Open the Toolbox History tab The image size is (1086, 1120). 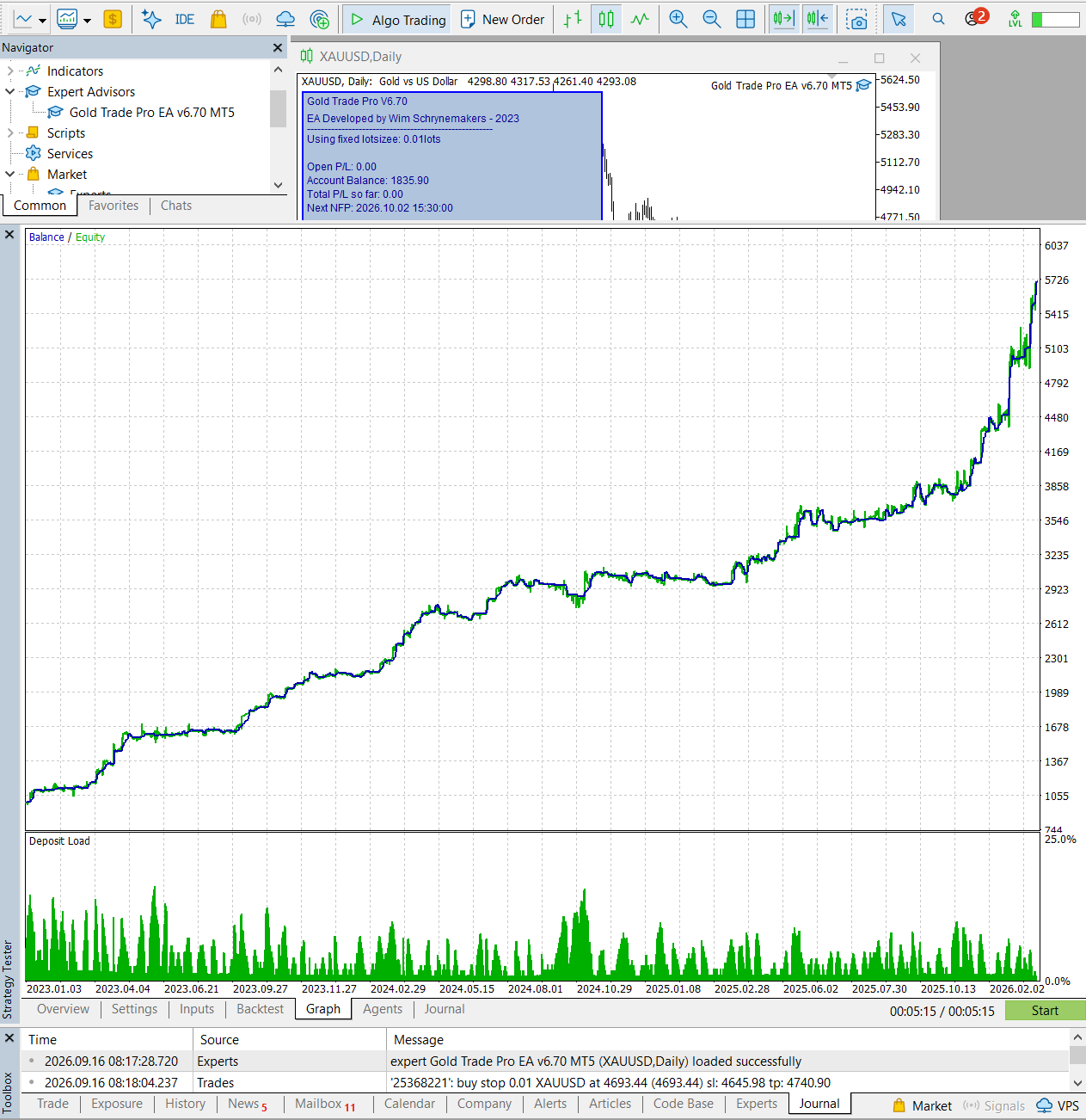pos(185,1104)
